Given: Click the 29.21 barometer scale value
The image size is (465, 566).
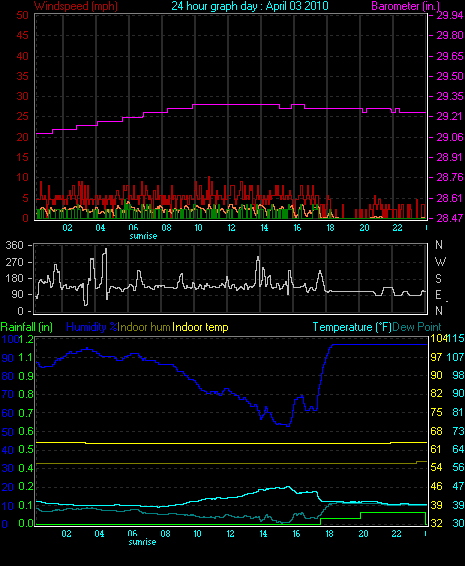Looking at the screenshot, I should [x=450, y=117].
